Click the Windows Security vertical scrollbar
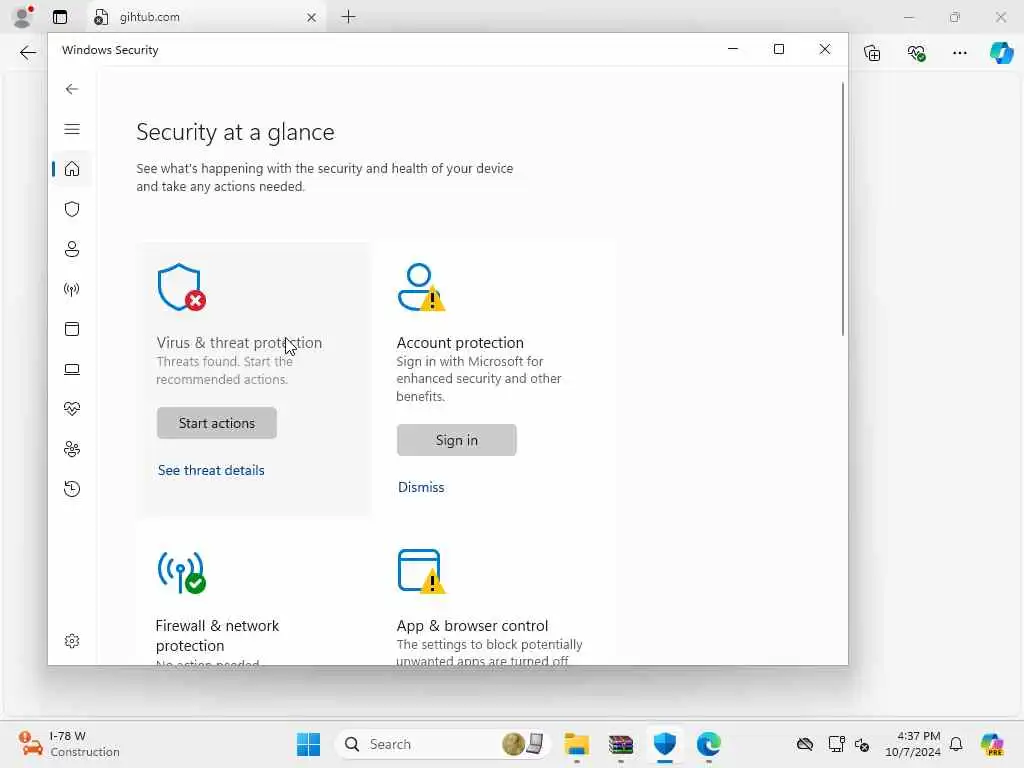Image resolution: width=1024 pixels, height=768 pixels. 842,209
